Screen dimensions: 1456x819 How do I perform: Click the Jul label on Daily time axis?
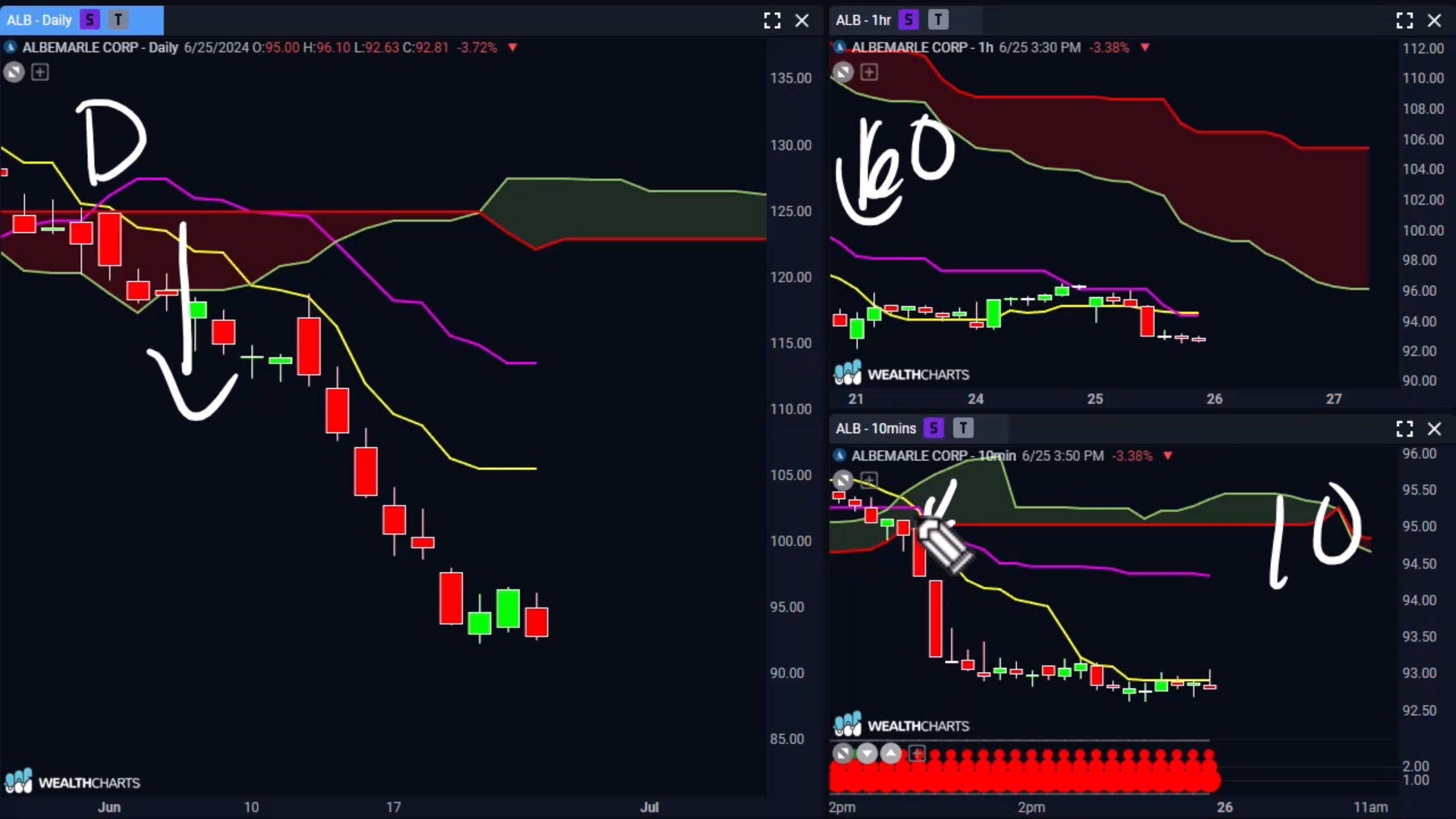click(649, 807)
